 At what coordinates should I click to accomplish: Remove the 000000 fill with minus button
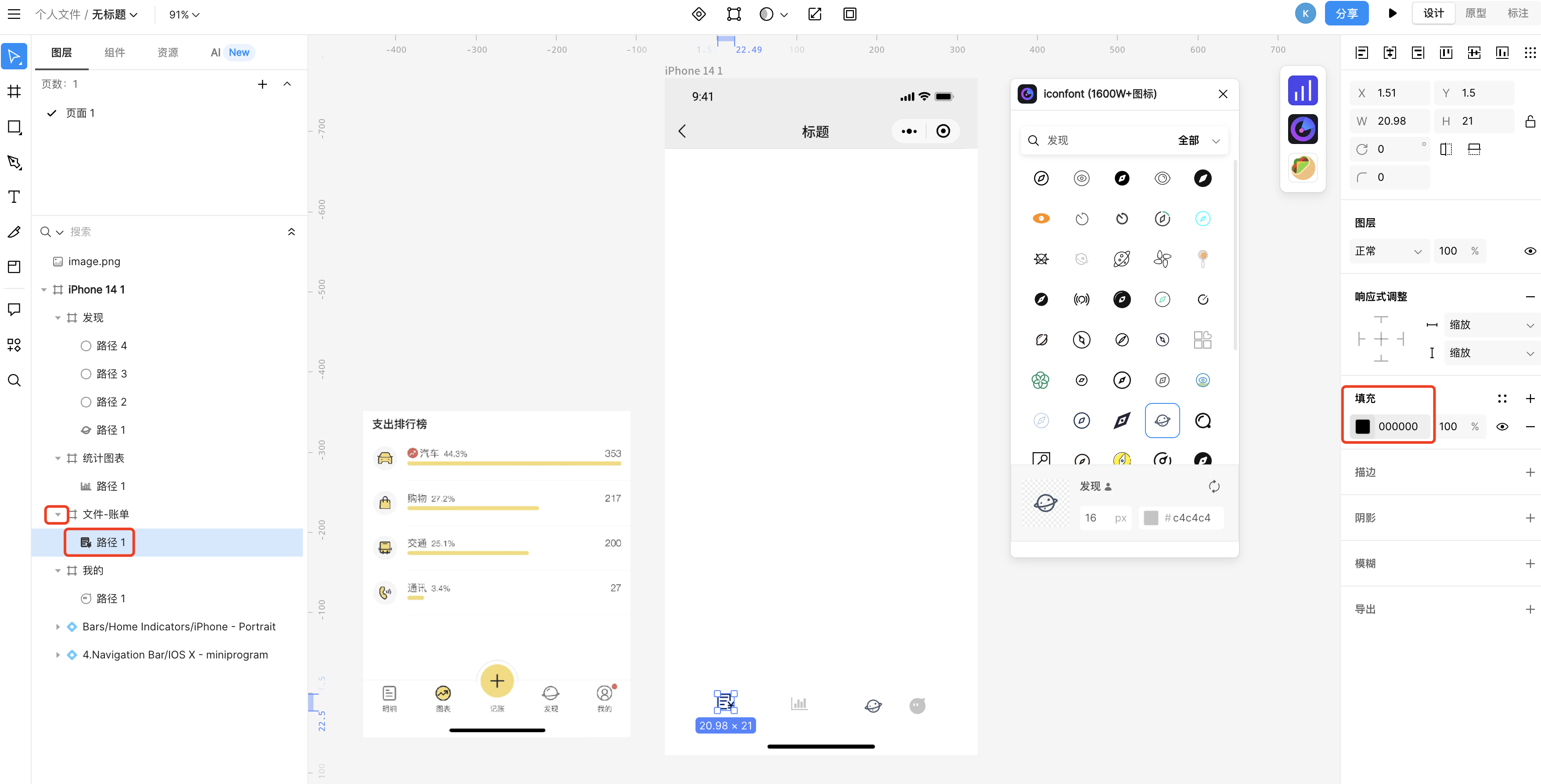(x=1530, y=426)
